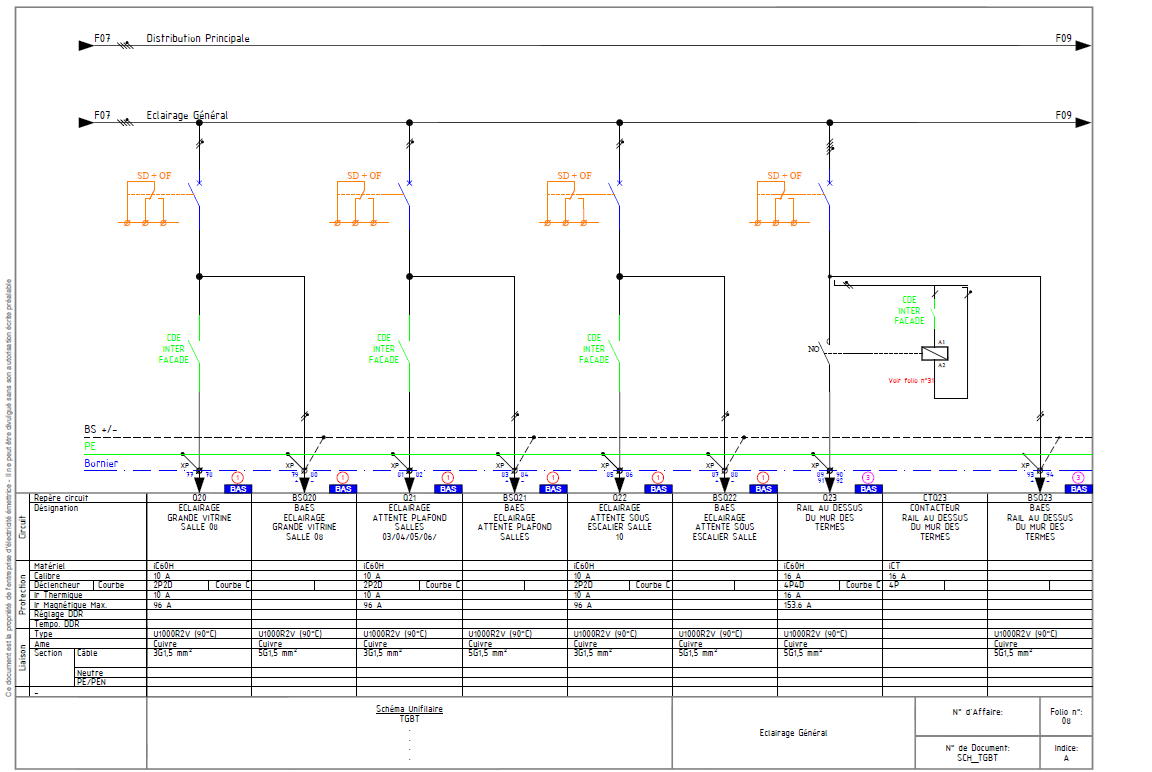Click the 'BS +/-' dashed line label
Image resolution: width=1152 pixels, height=772 pixels.
100,430
